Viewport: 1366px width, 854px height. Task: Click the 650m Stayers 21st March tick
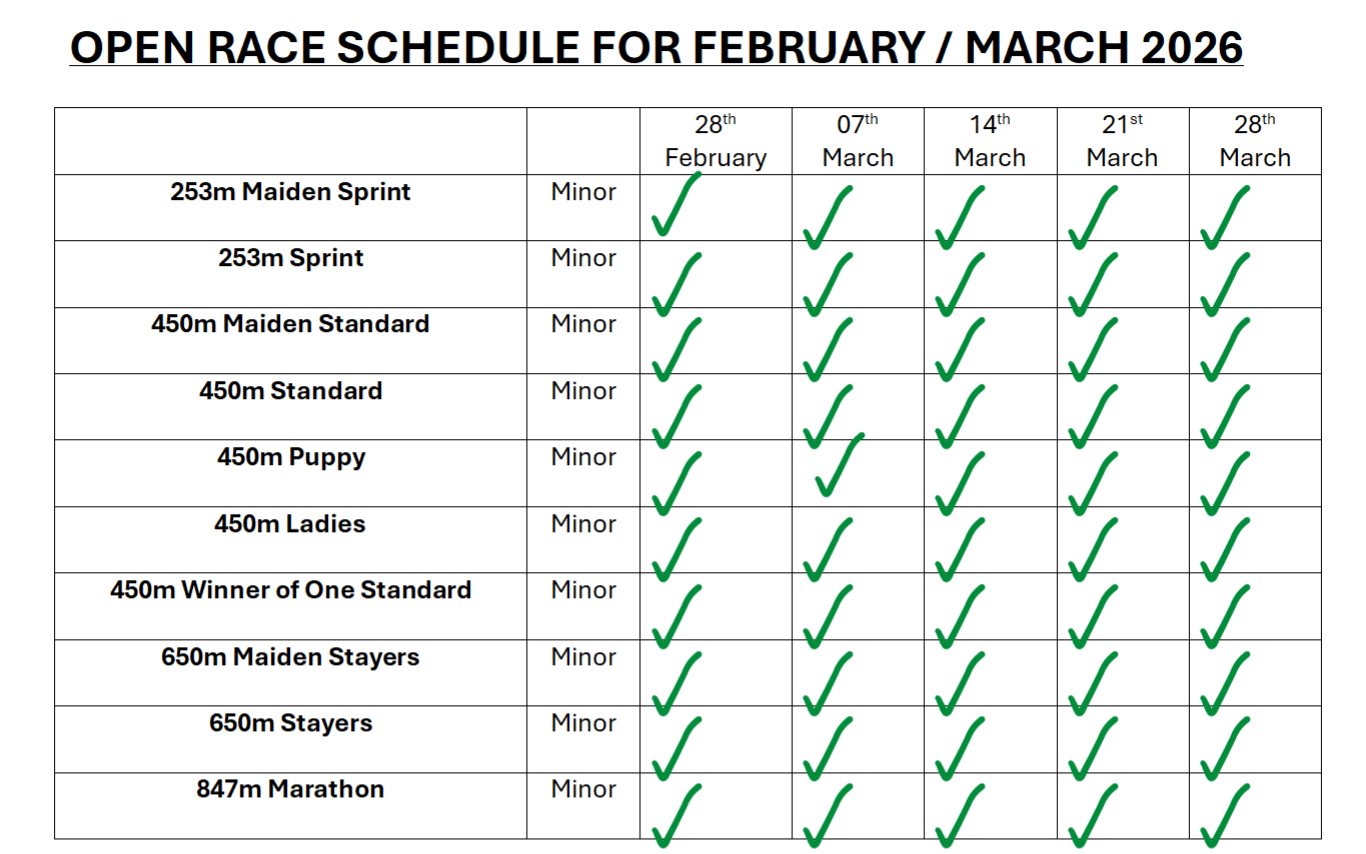1091,749
